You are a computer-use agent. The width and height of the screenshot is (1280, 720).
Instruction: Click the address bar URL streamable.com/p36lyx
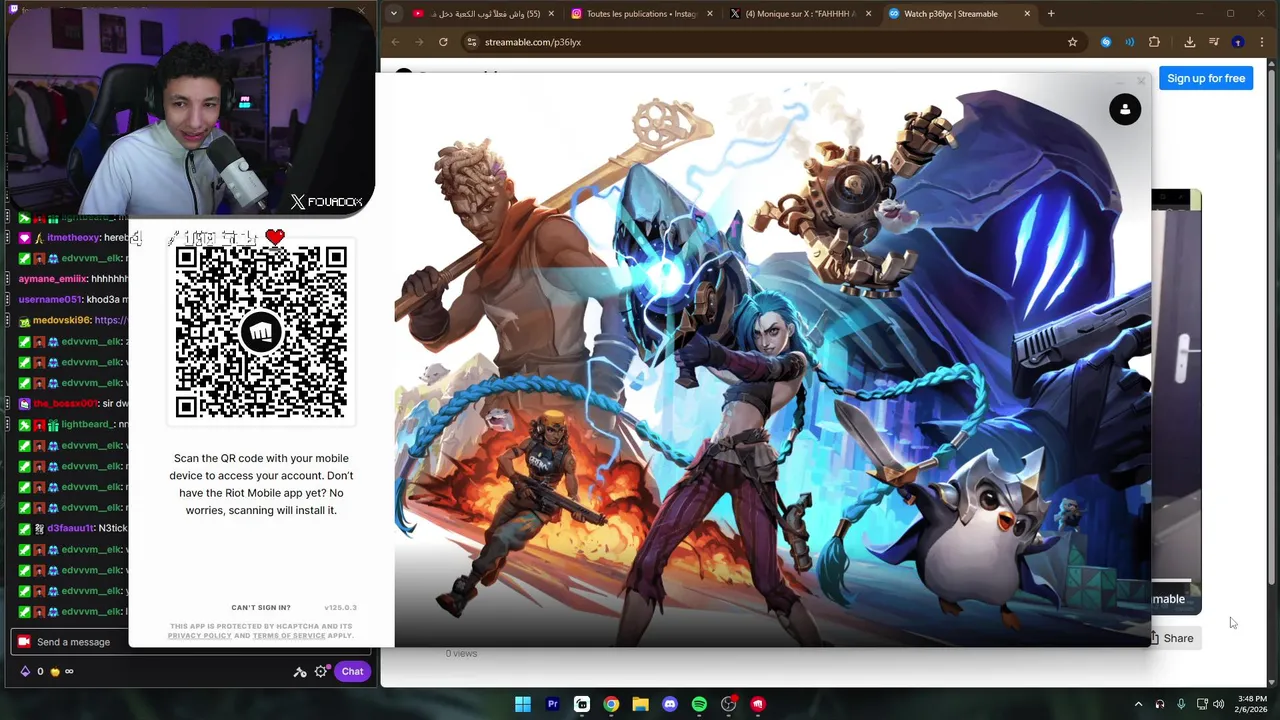(533, 42)
